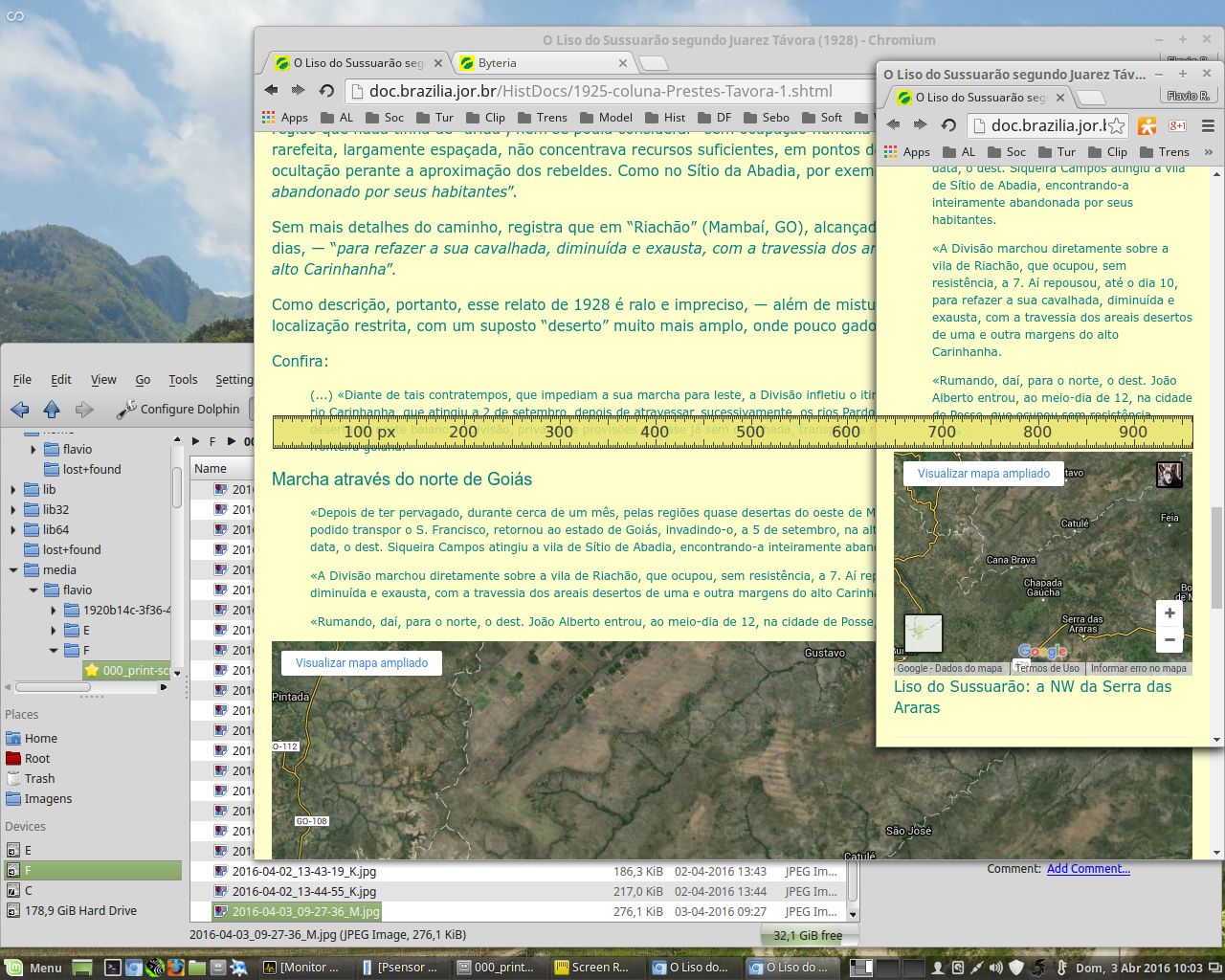This screenshot has height=980, width=1225.
Task: Show hidden bookmarks via the chevron overflow
Action: 1208,152
